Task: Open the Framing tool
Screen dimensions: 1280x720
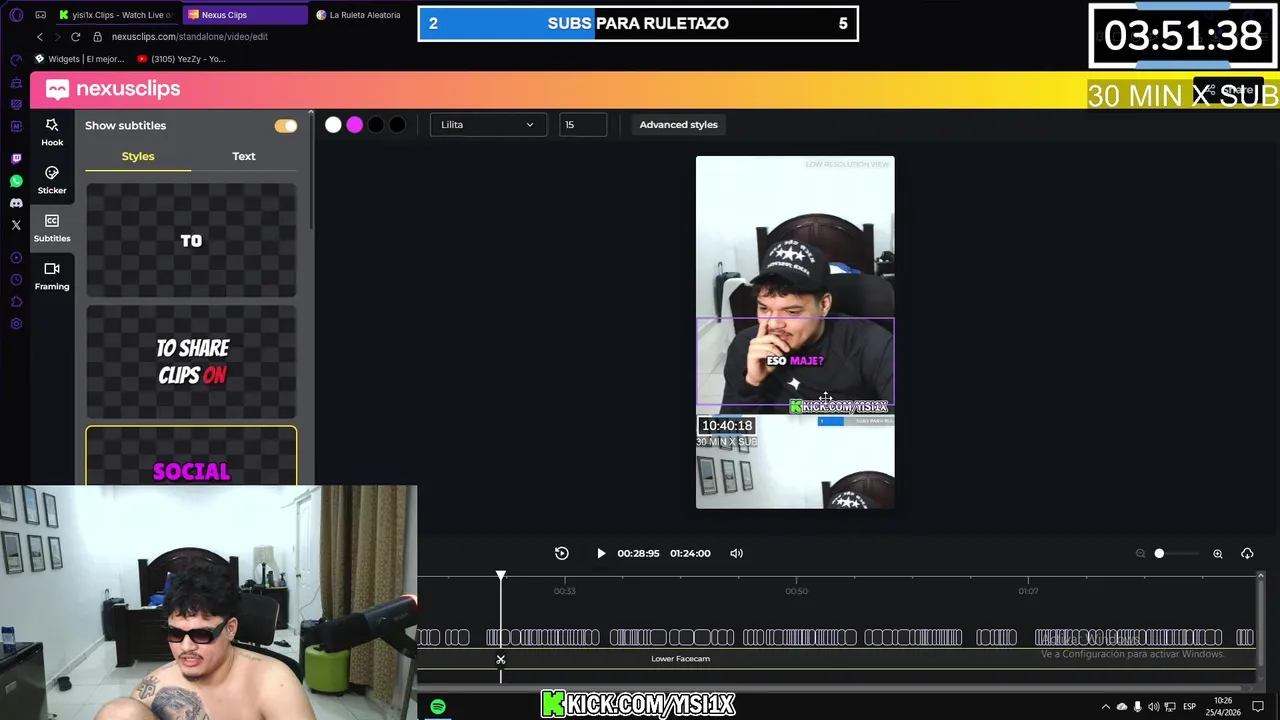Action: (x=52, y=276)
